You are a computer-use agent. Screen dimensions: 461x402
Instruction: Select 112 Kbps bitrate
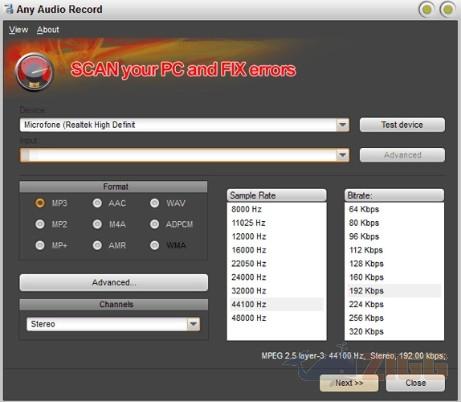coord(394,250)
